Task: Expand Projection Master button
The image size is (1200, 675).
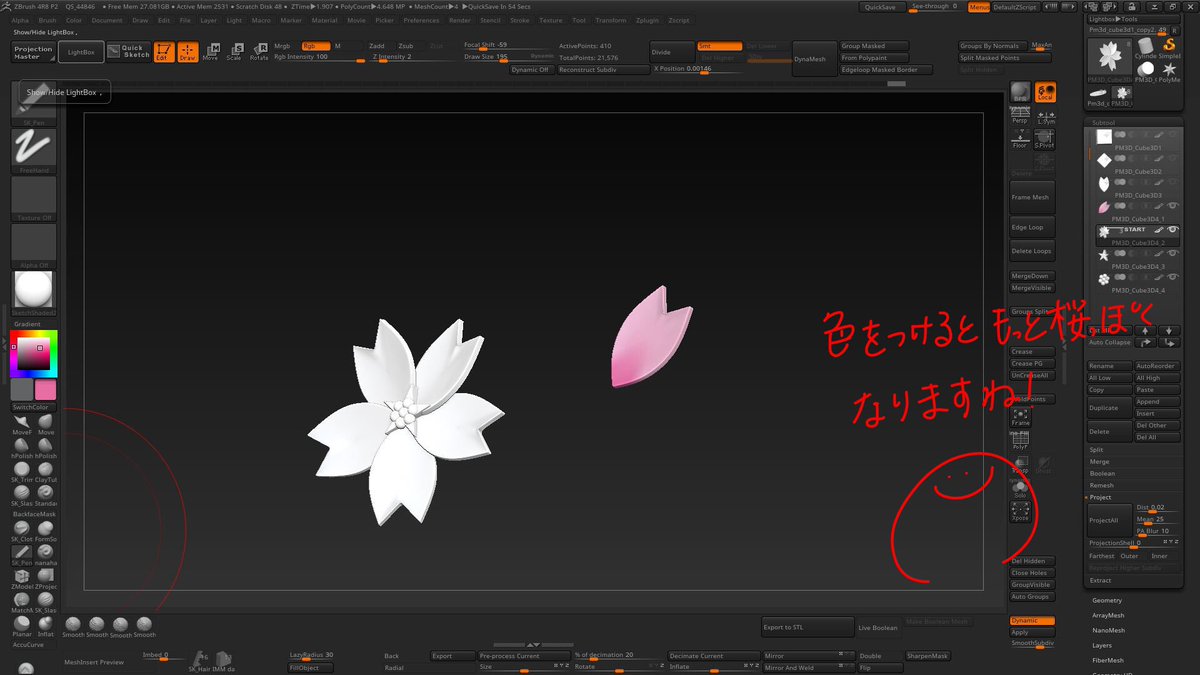Action: (33, 52)
